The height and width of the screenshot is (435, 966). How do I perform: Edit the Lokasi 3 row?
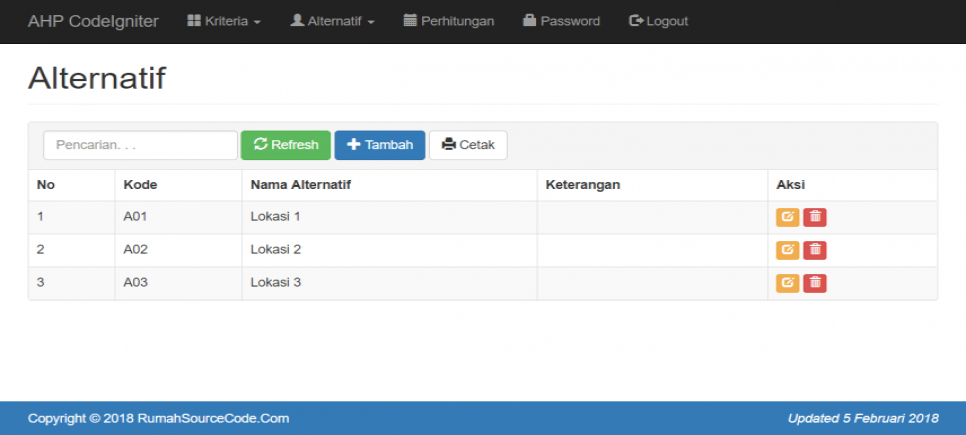pos(787,283)
